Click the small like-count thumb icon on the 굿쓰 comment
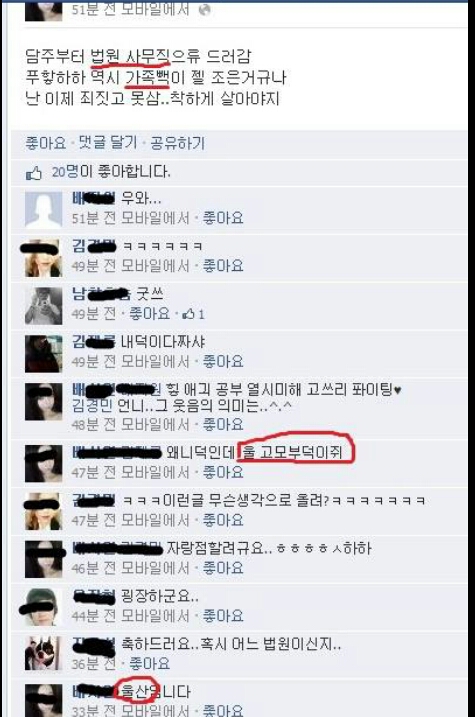 click(x=189, y=314)
